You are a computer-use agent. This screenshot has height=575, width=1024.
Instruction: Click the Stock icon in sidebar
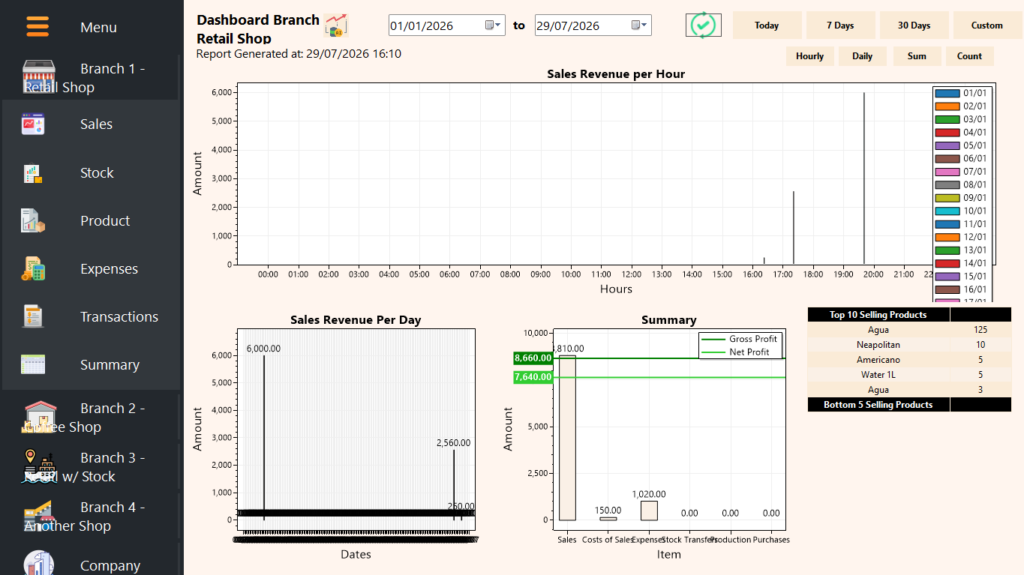[x=33, y=172]
